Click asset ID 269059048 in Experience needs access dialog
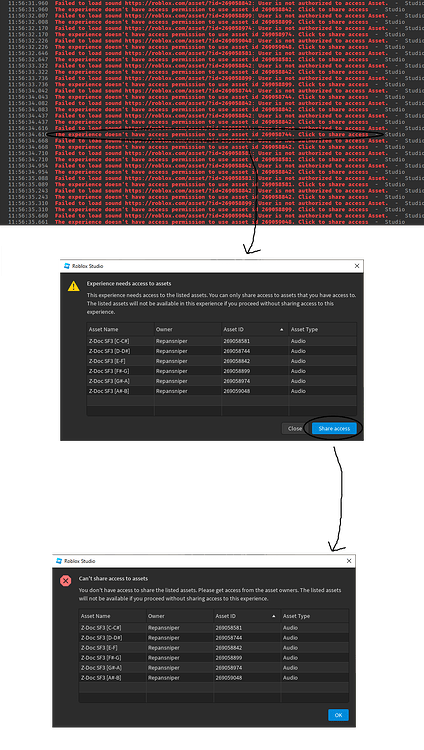Image resolution: width=424 pixels, height=750 pixels. (x=236, y=391)
